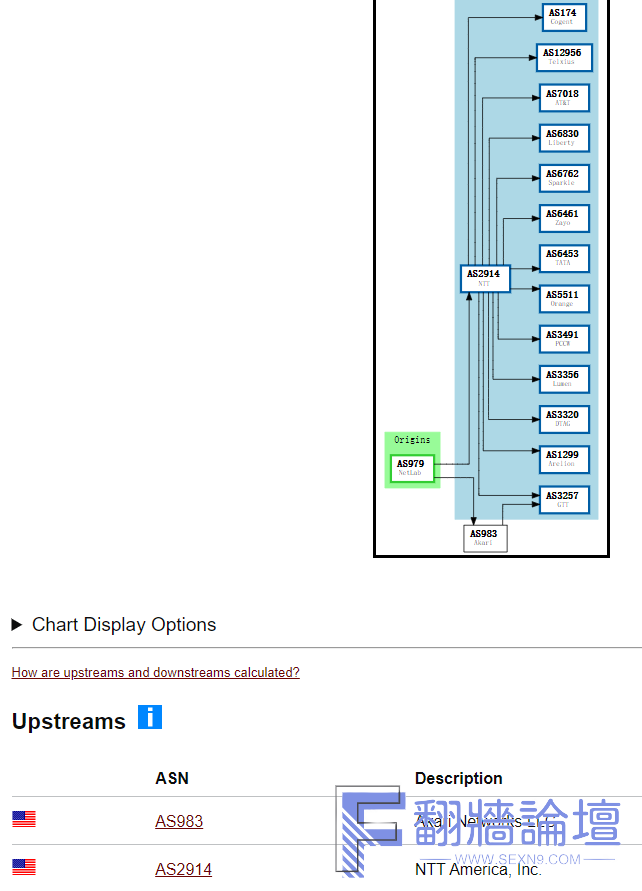Image resolution: width=642 pixels, height=891 pixels.
Task: Click the AS174 Cogent node
Action: 564,17
